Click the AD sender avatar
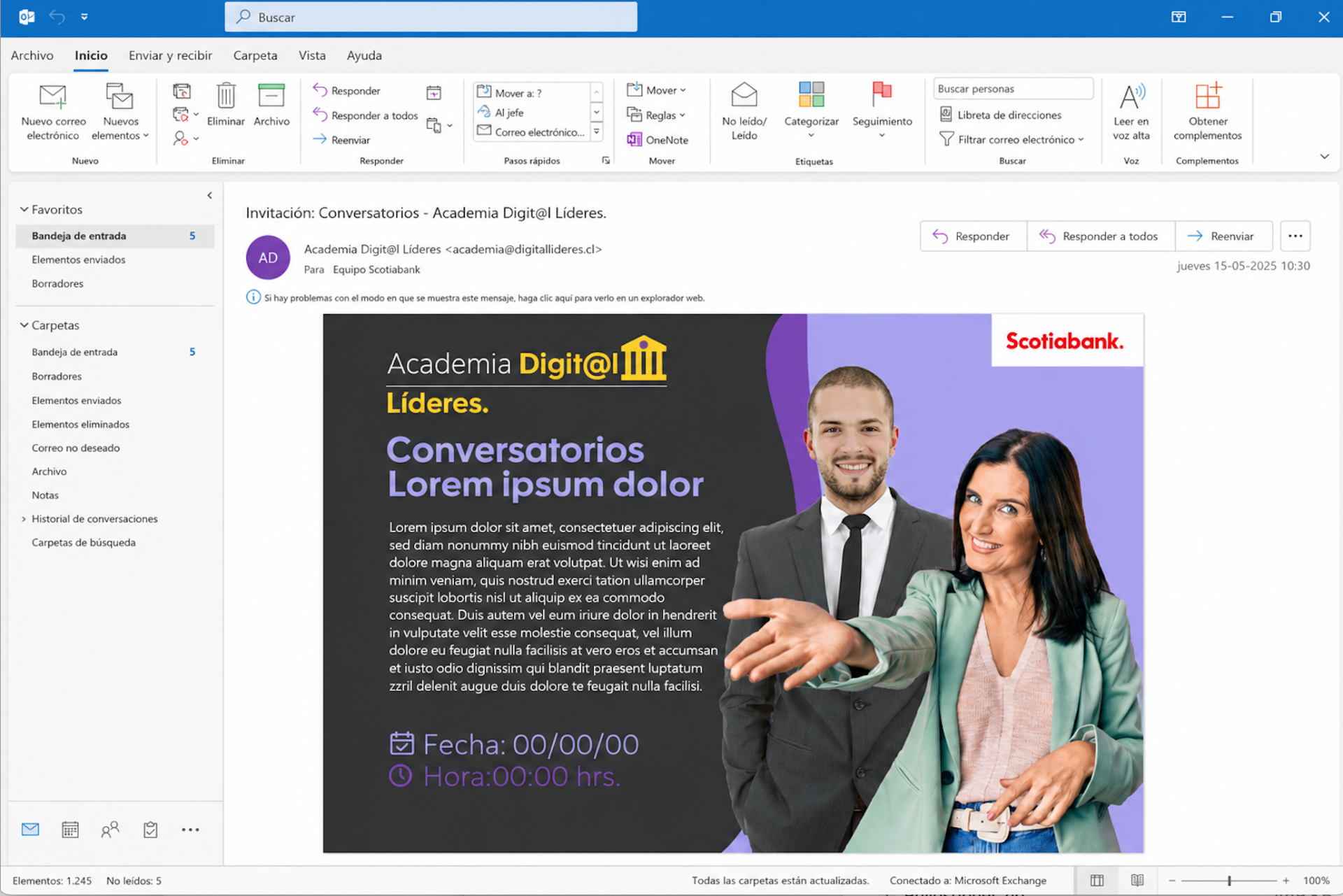1343x896 pixels. (268, 257)
